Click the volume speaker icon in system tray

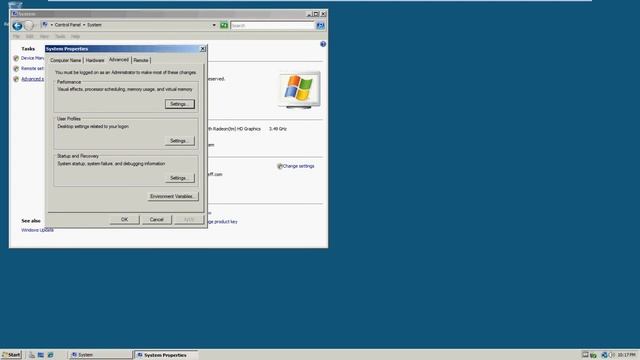611,355
